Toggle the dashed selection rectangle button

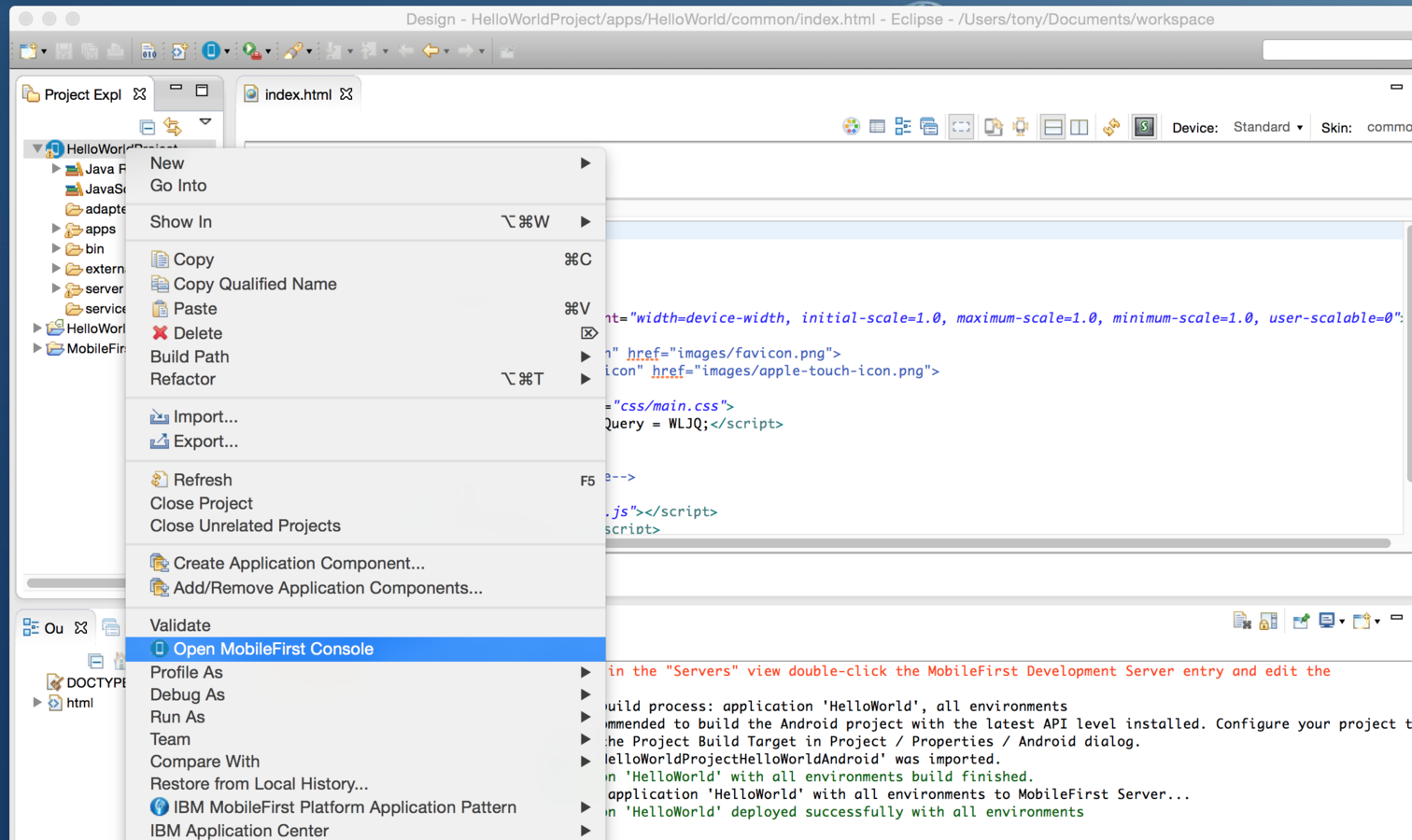(961, 127)
